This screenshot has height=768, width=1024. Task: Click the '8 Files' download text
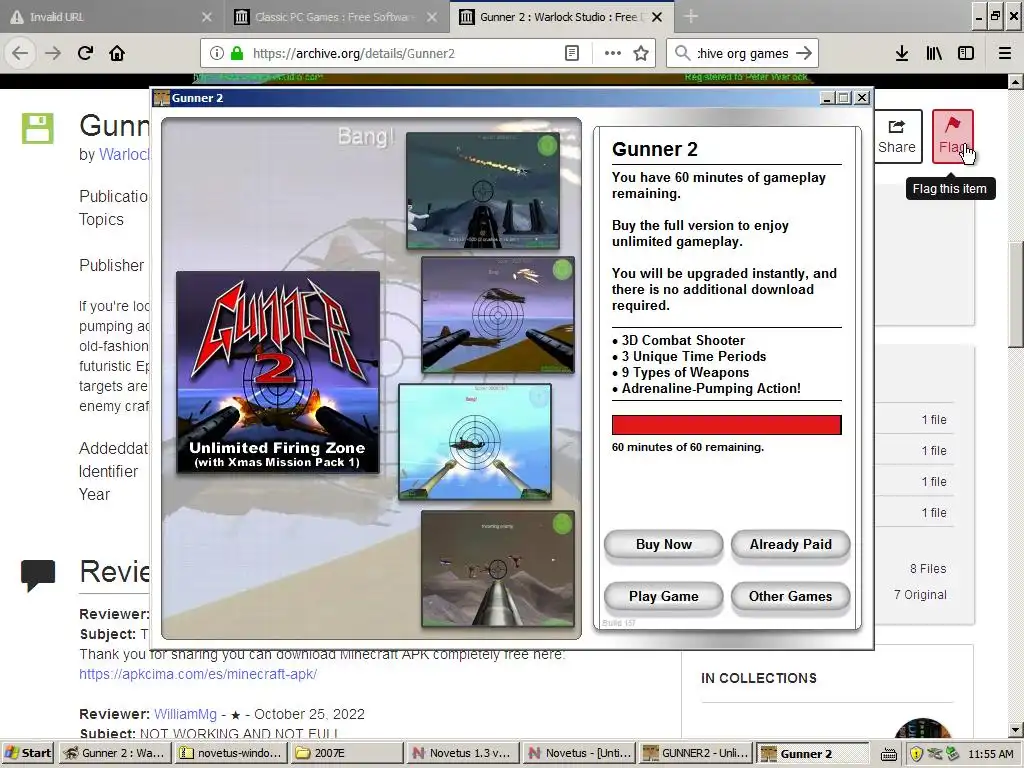(928, 569)
